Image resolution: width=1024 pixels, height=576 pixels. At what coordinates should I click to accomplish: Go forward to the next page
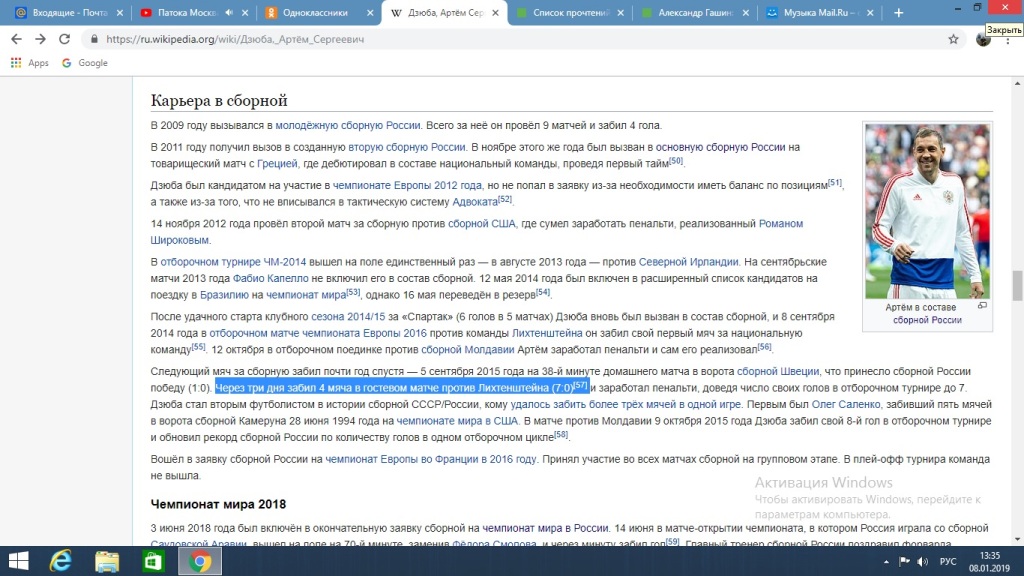click(40, 39)
